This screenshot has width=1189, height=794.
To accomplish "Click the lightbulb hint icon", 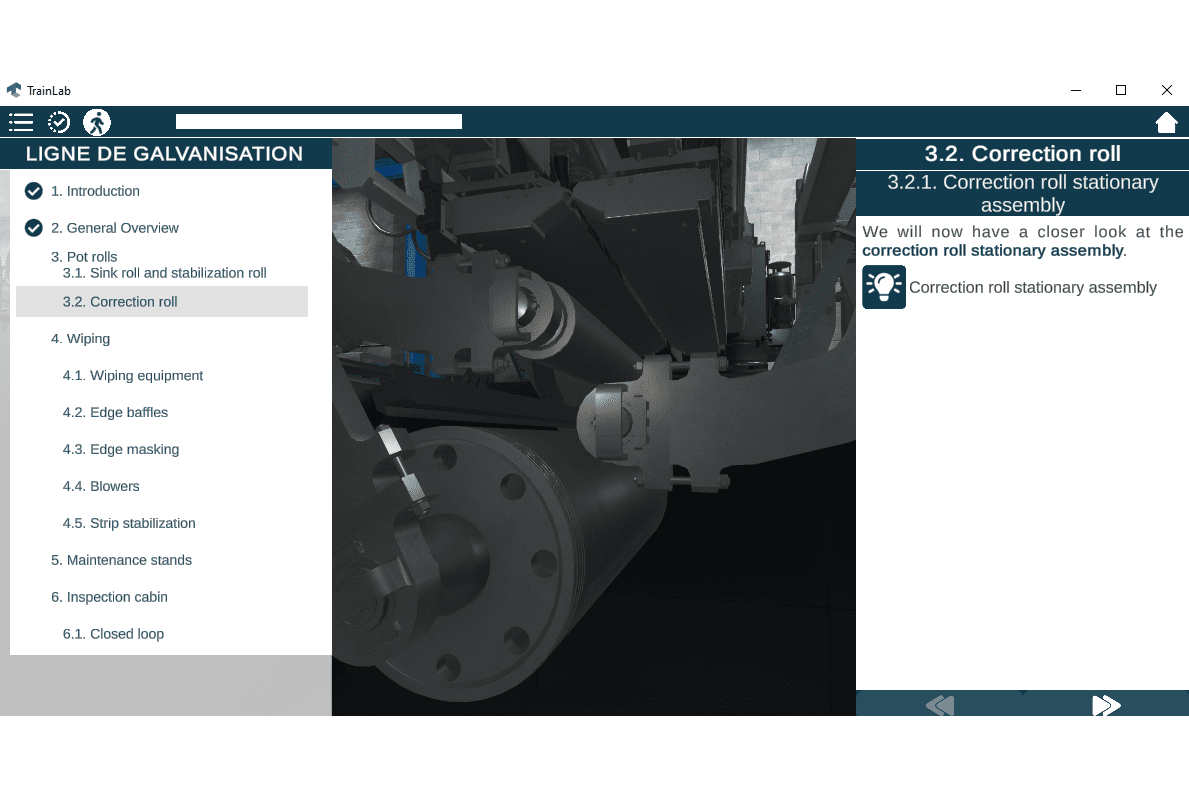I will [x=883, y=287].
